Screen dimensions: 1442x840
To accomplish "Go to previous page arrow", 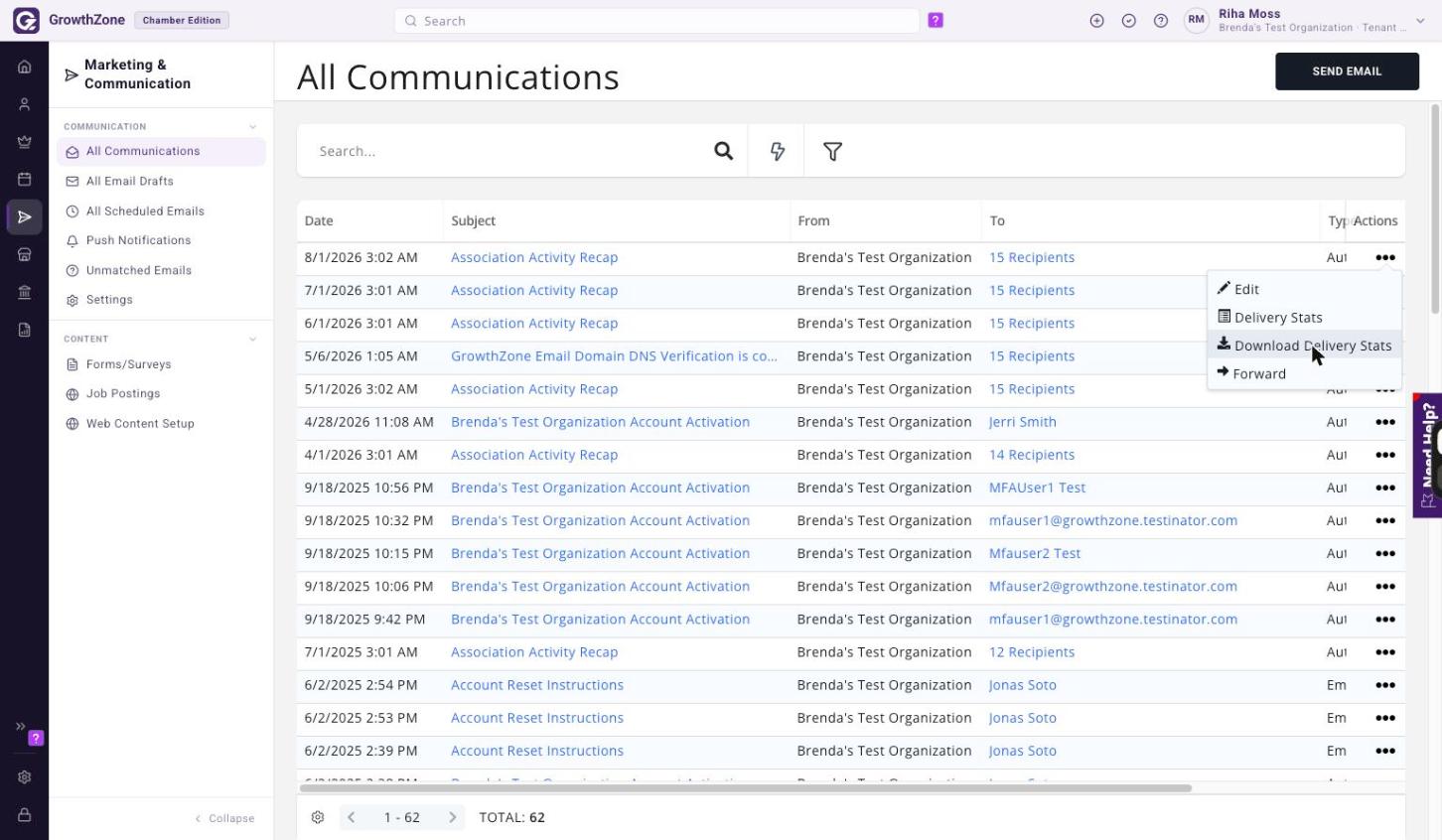I will point(351,817).
